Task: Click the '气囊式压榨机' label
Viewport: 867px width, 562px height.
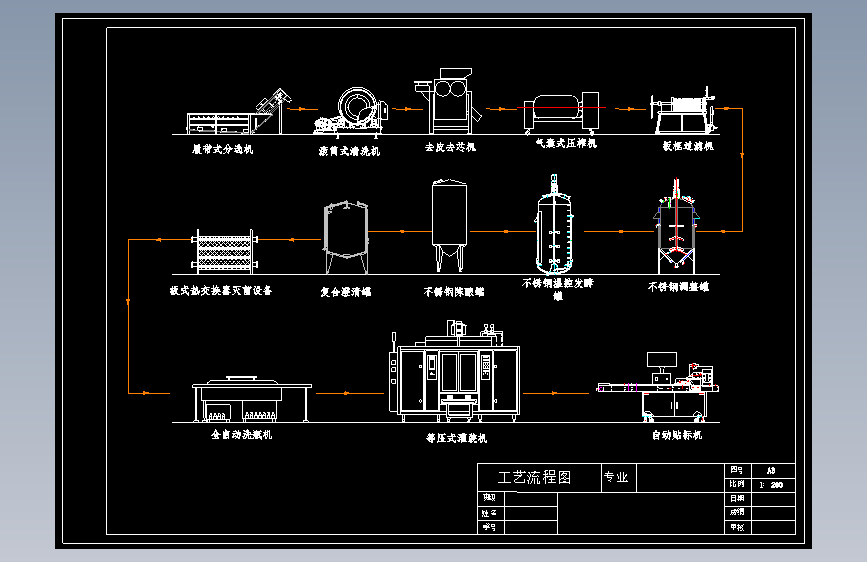Action: [566, 143]
